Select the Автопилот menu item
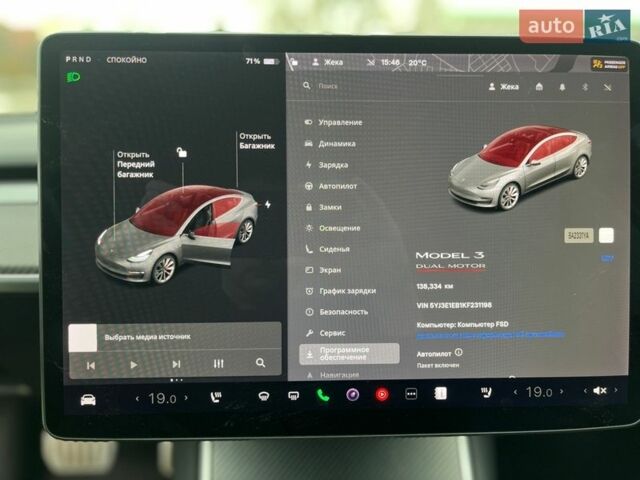Image resolution: width=640 pixels, height=480 pixels. pos(337,186)
